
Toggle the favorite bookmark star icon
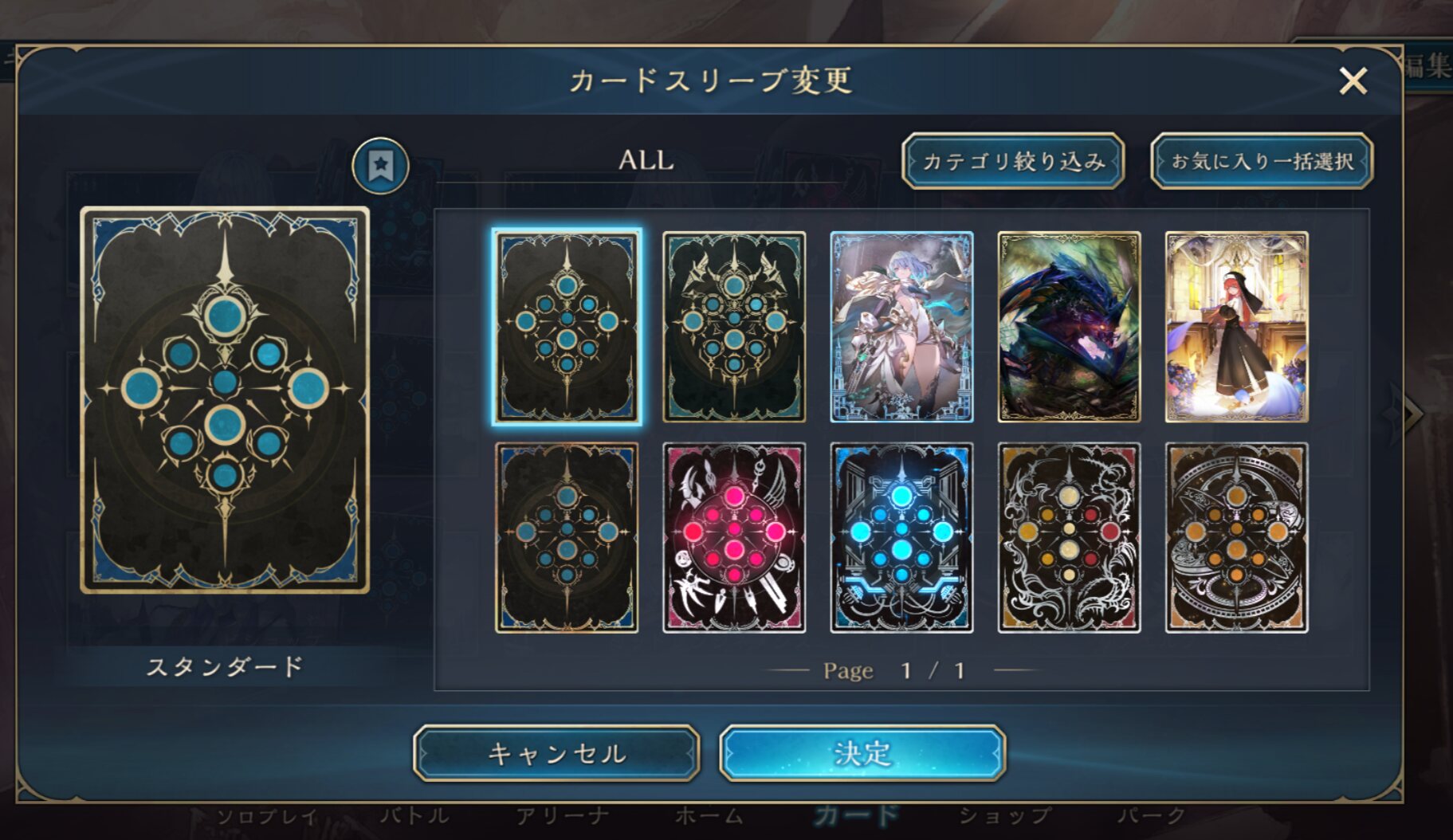[x=381, y=166]
